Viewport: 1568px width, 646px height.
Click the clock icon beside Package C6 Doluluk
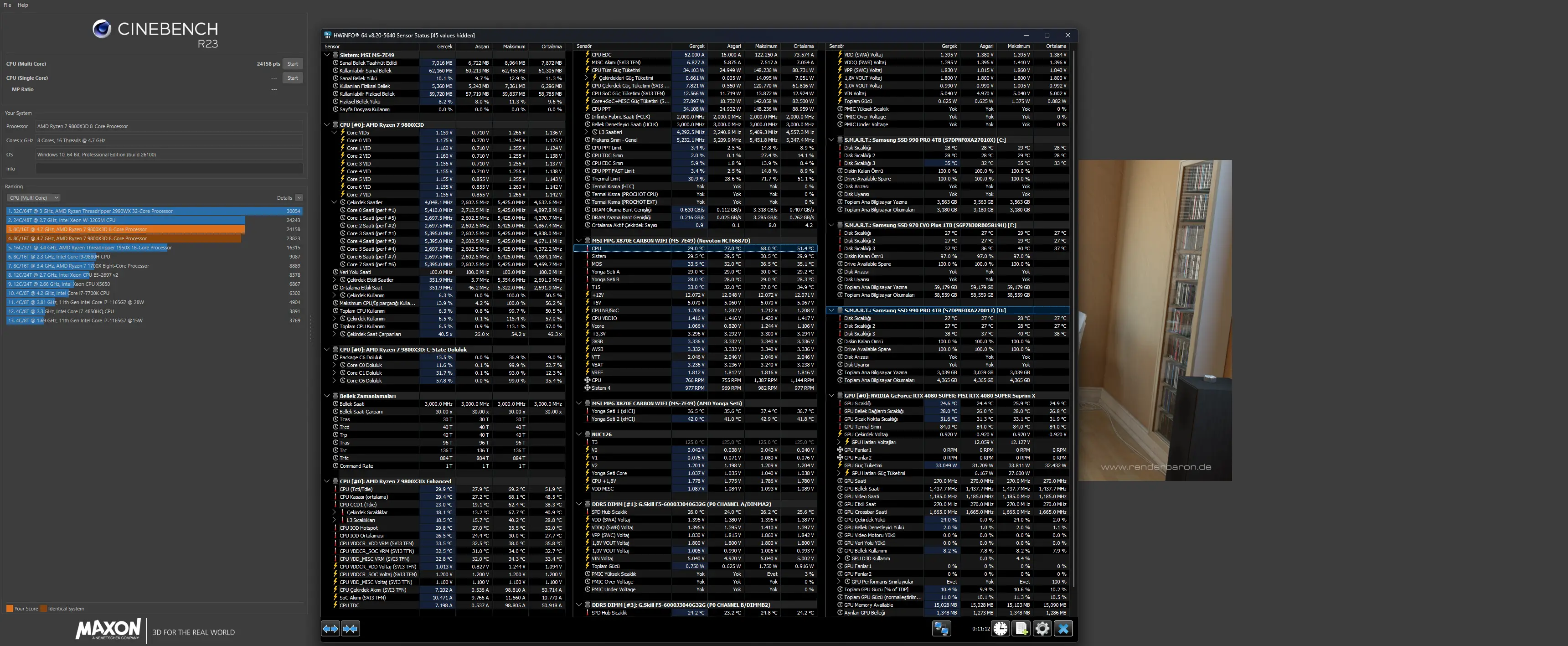pos(335,357)
